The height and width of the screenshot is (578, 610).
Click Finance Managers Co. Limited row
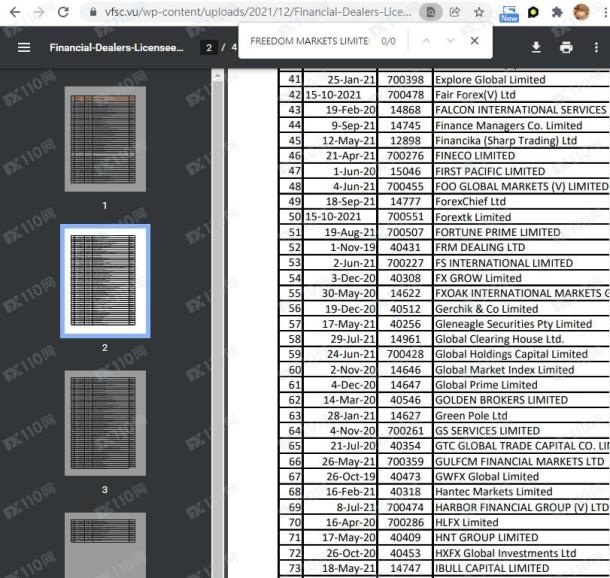tap(444, 125)
